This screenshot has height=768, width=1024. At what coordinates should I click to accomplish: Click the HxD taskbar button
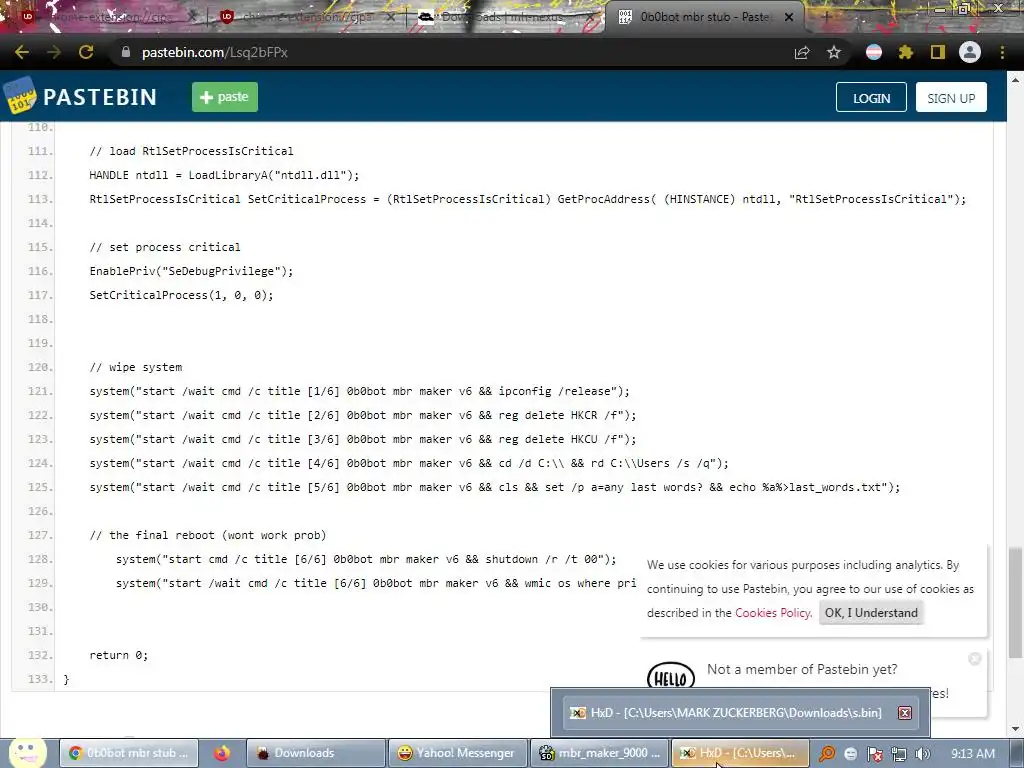[x=741, y=753]
